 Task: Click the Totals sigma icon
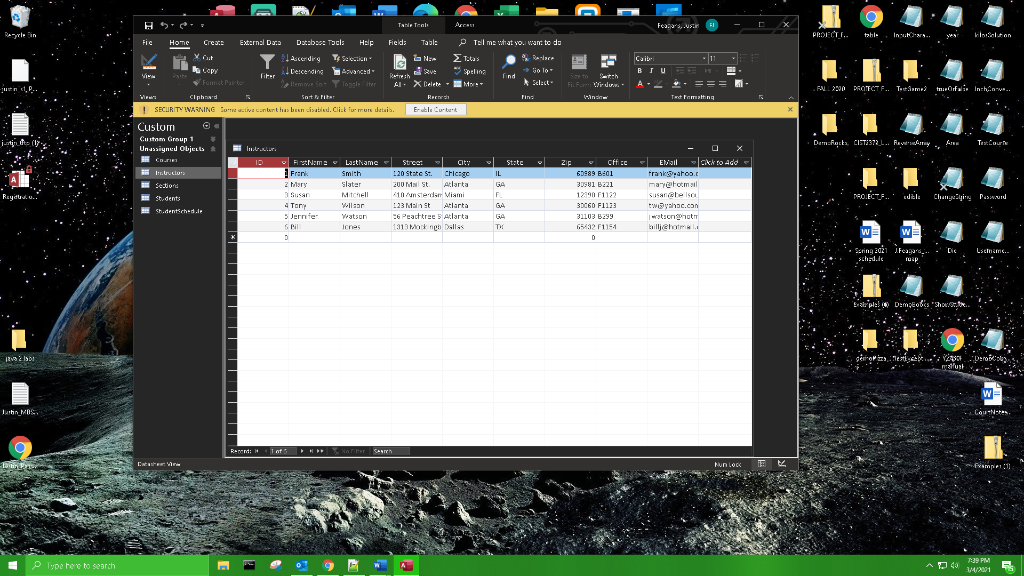point(458,58)
